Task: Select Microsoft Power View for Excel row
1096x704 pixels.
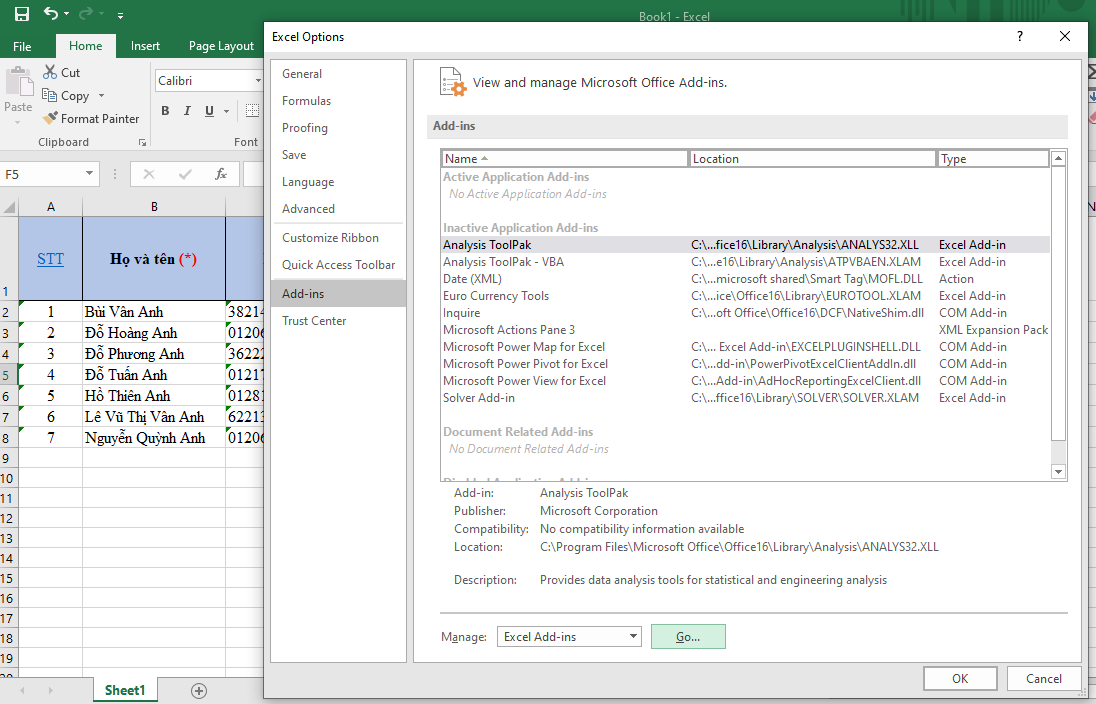Action: click(746, 381)
